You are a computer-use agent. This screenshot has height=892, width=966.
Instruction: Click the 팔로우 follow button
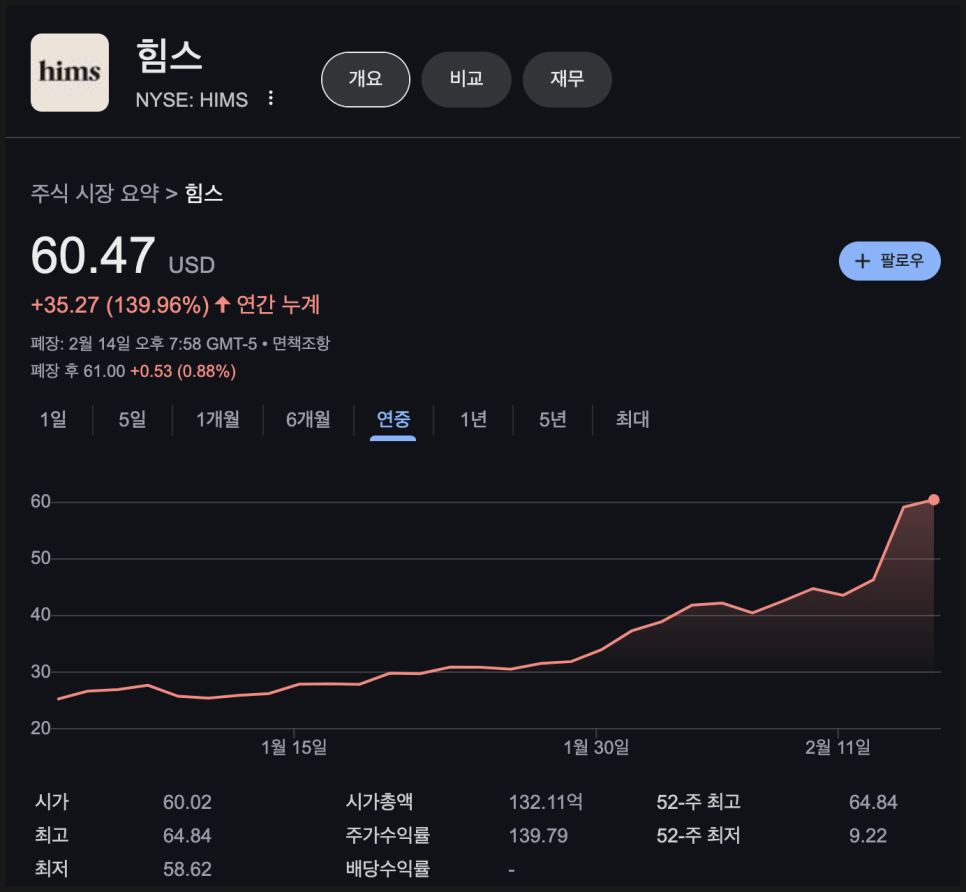coord(890,261)
